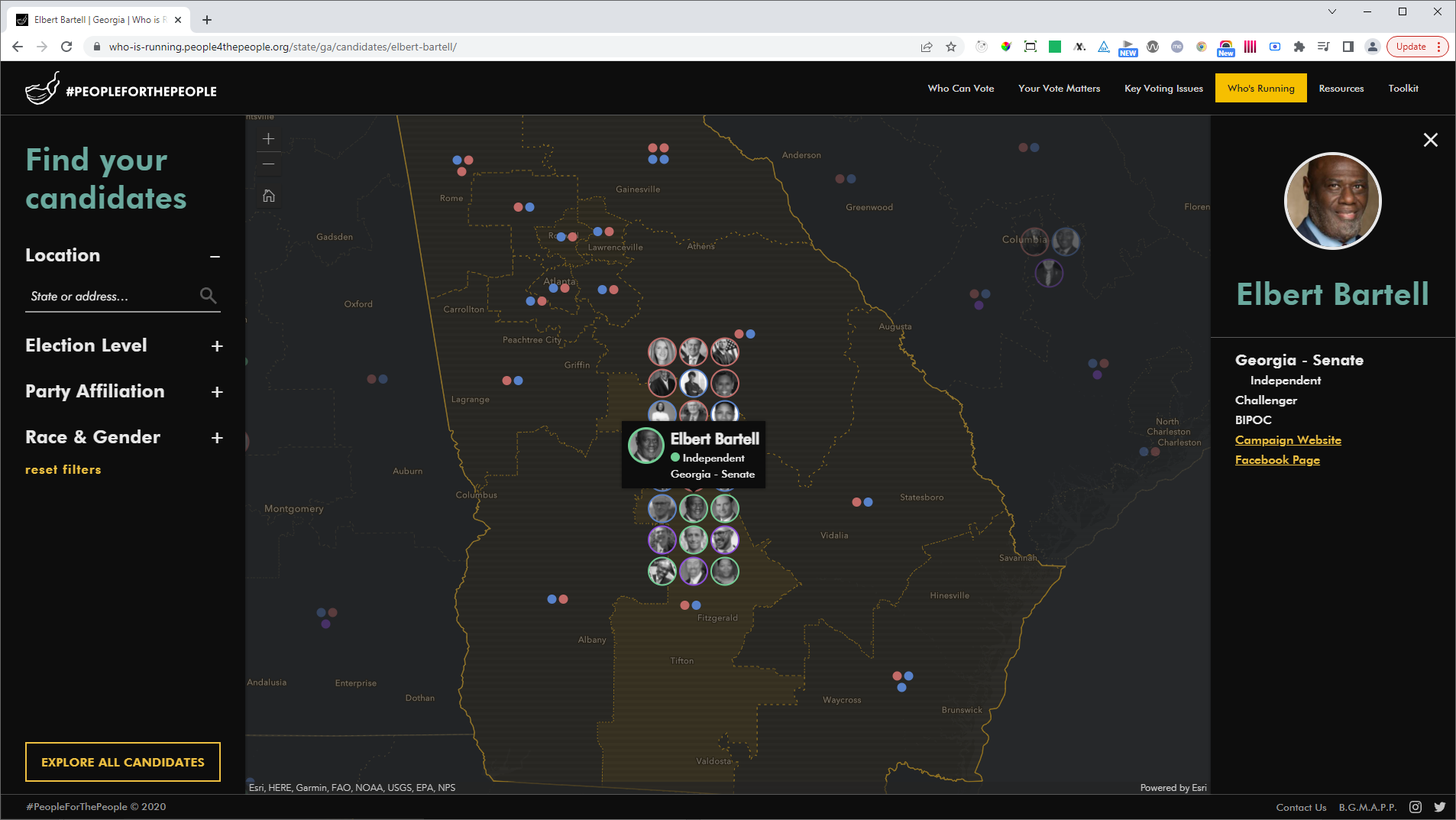
Task: Click the browser address bar URL
Action: [283, 47]
